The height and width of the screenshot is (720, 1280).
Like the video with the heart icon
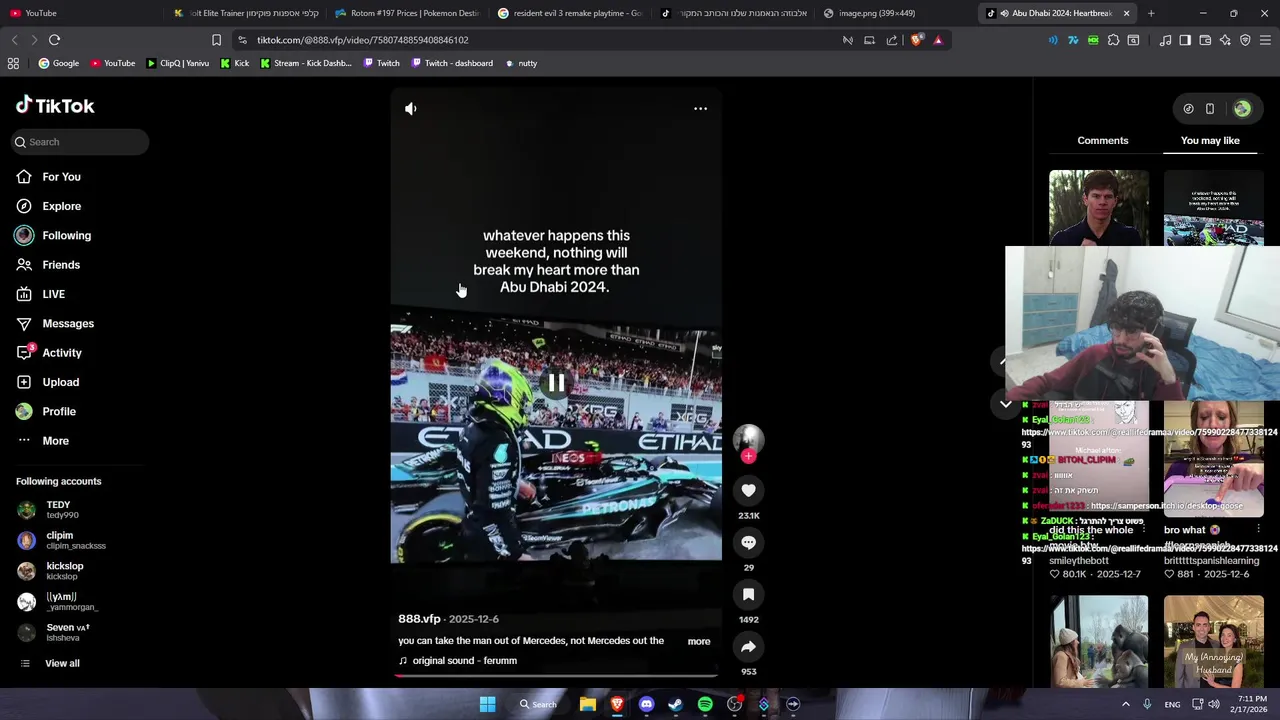[748, 490]
